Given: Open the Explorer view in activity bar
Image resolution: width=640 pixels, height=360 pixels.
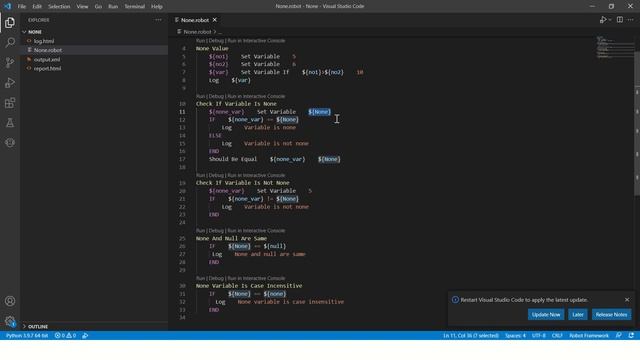Looking at the screenshot, I should [10, 23].
